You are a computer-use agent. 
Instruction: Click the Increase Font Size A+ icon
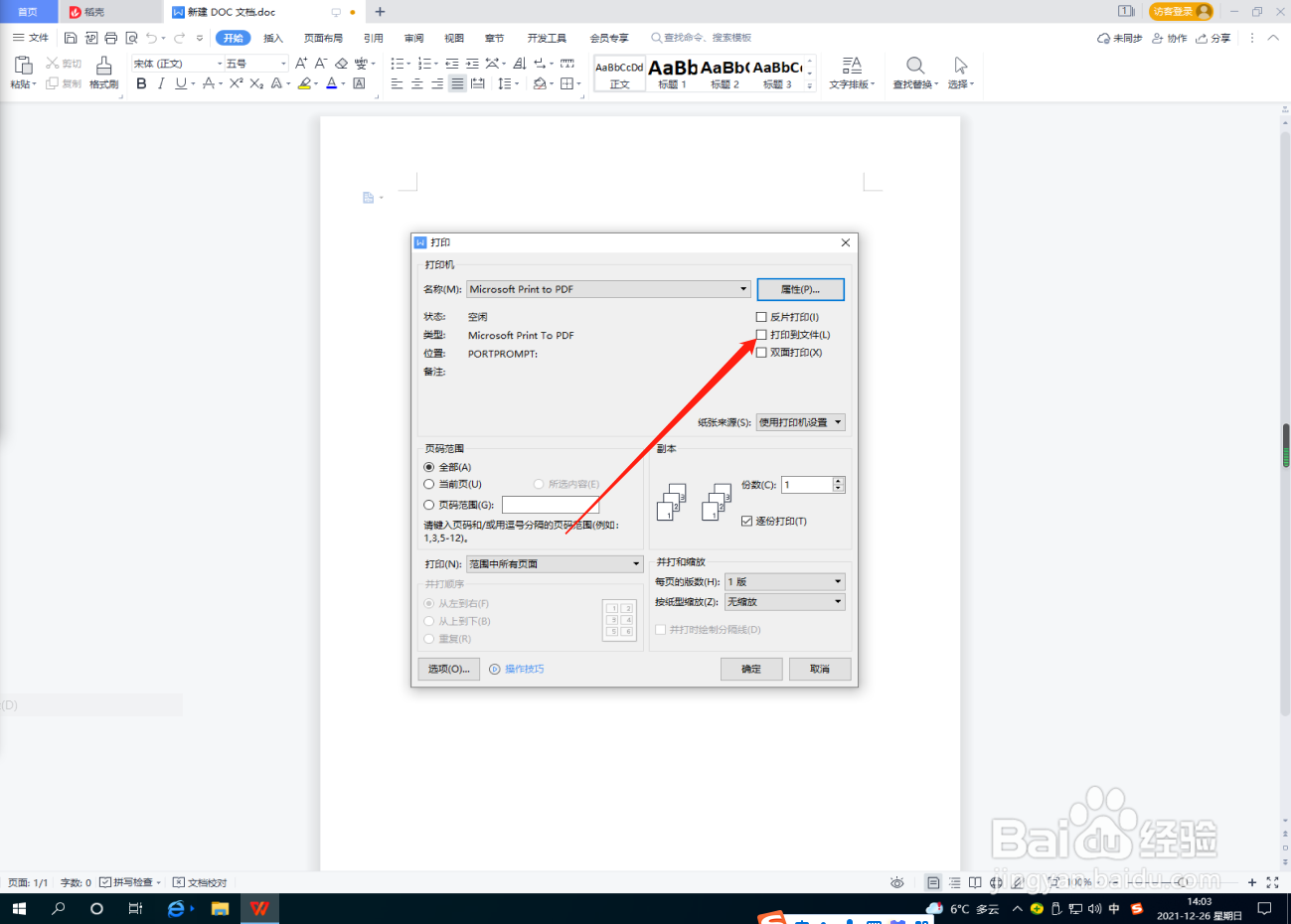pos(301,64)
